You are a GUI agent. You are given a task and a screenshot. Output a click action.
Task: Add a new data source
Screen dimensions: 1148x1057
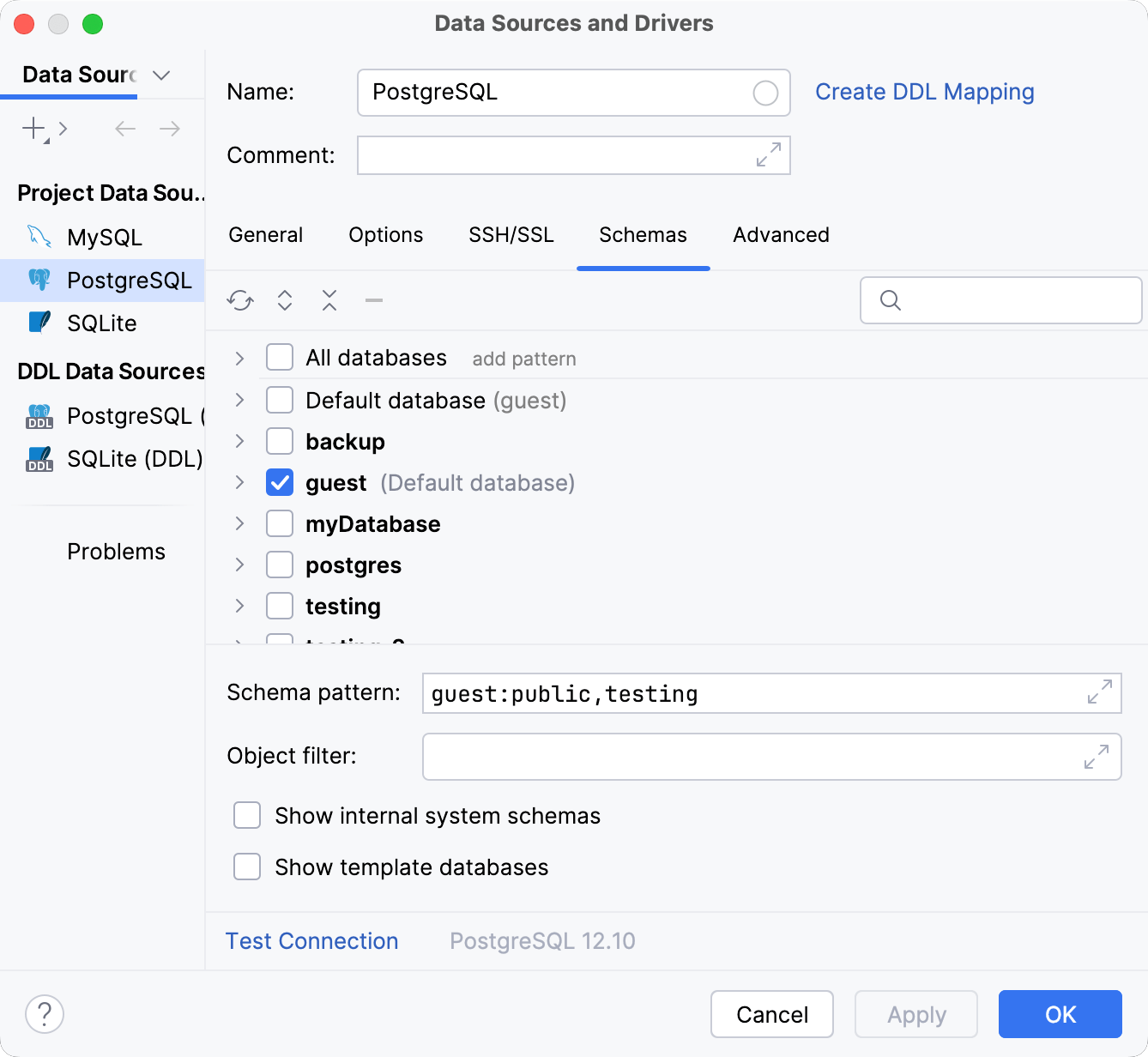[x=32, y=129]
